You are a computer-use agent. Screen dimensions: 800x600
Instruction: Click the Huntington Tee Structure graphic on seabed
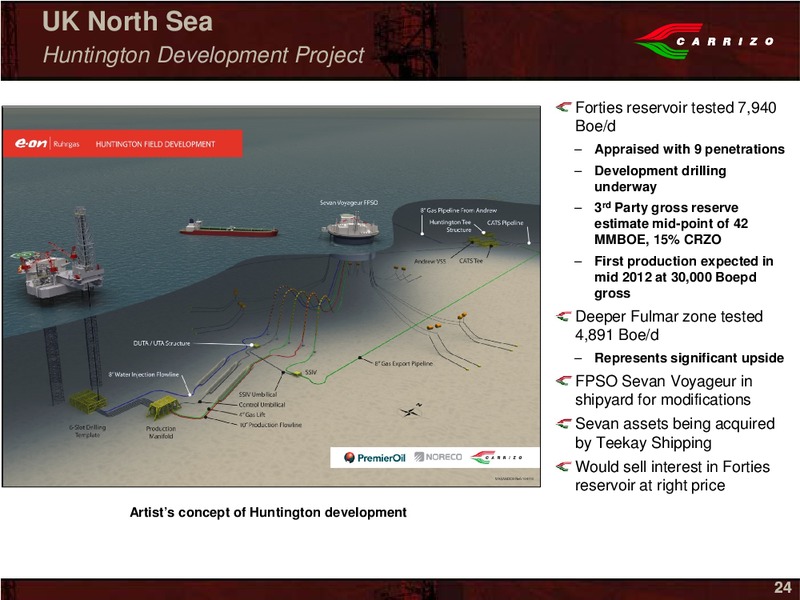click(x=483, y=239)
